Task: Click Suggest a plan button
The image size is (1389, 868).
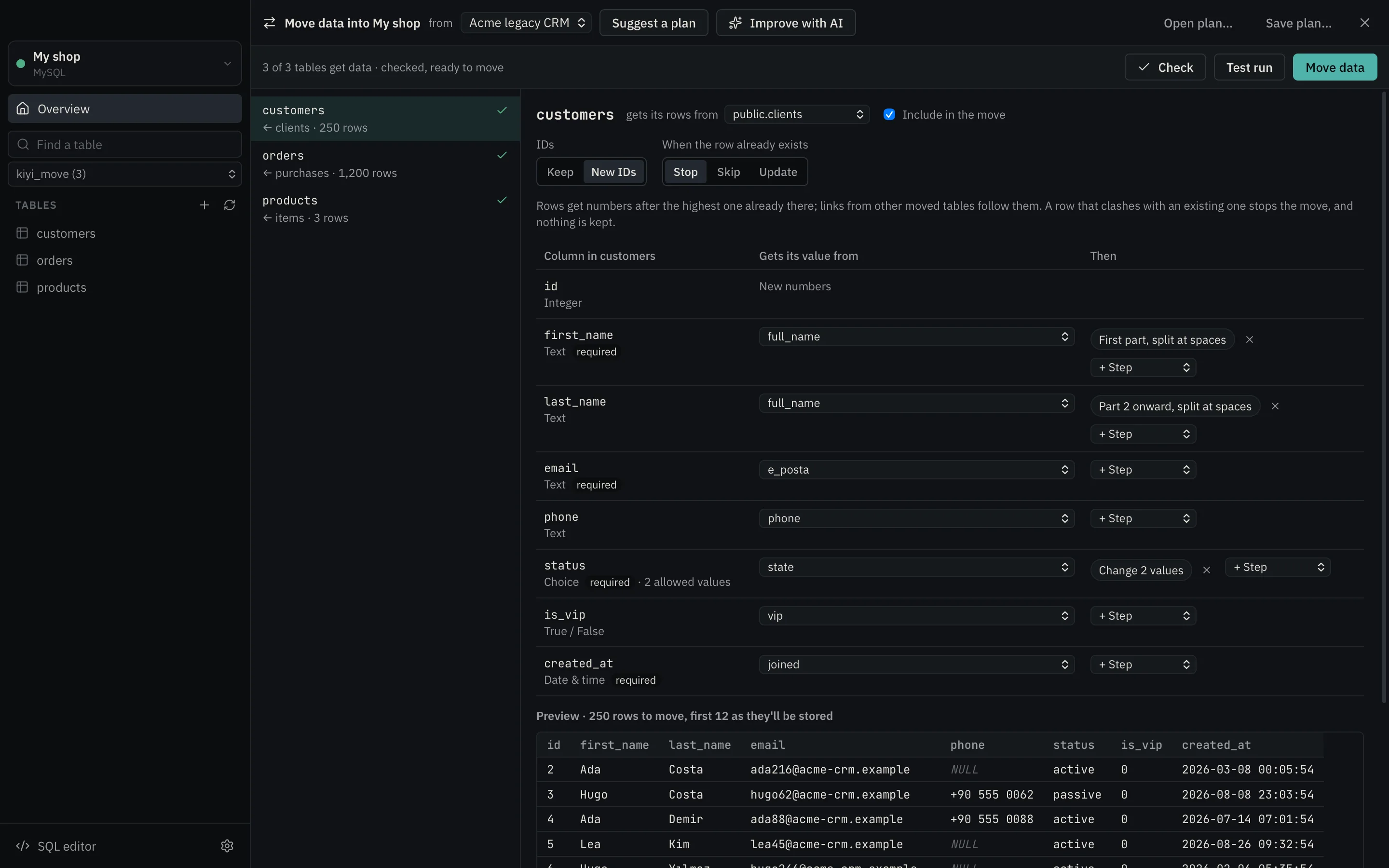Action: coord(653,23)
